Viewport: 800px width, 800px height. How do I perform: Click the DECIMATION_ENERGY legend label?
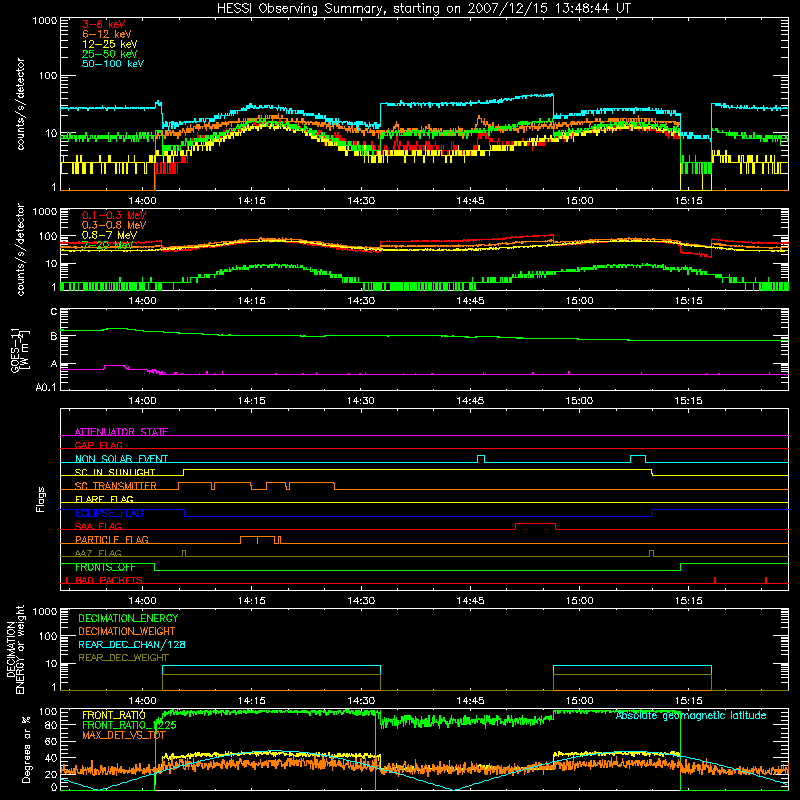pos(128,618)
